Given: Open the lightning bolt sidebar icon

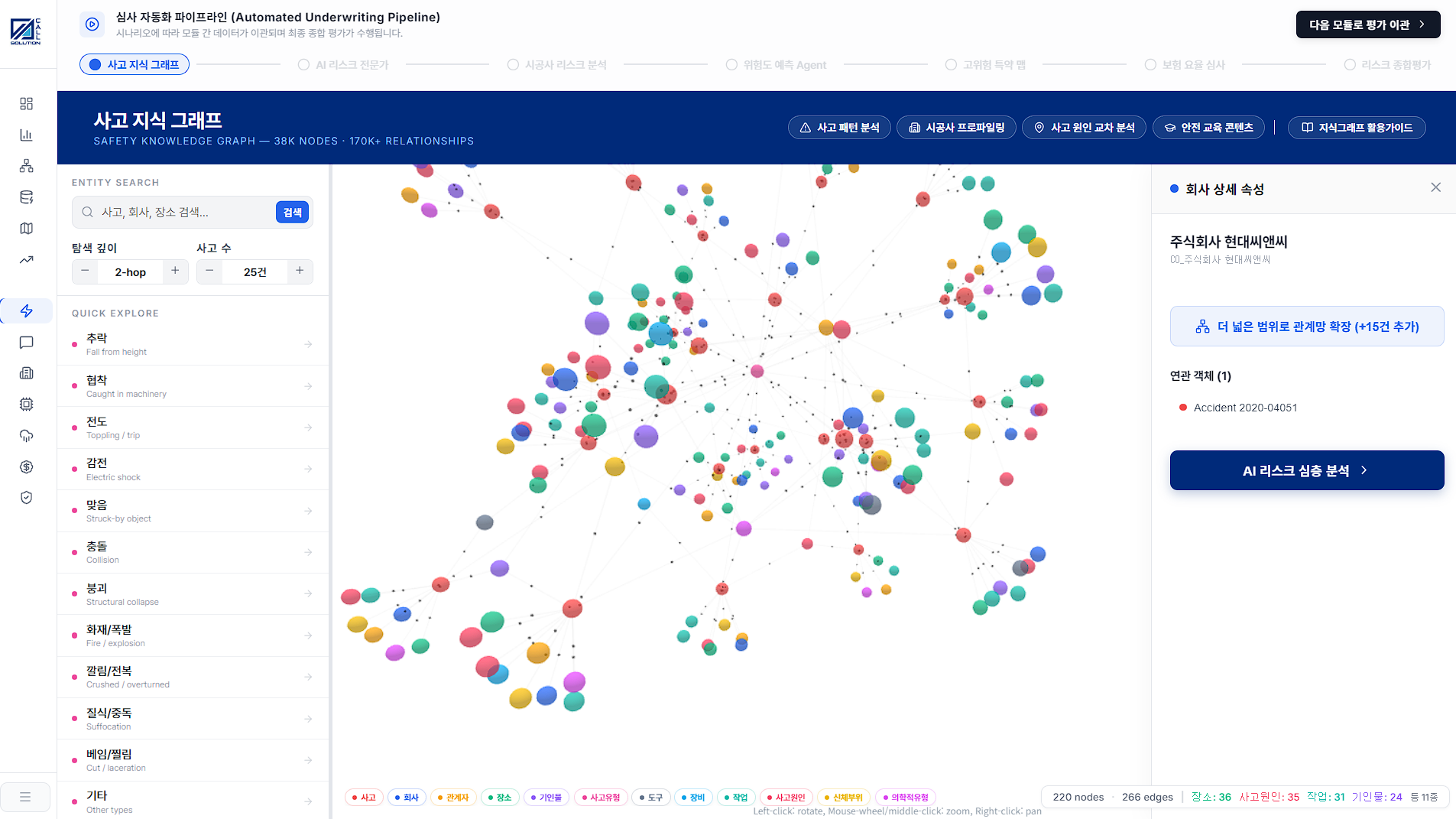Looking at the screenshot, I should [x=27, y=311].
